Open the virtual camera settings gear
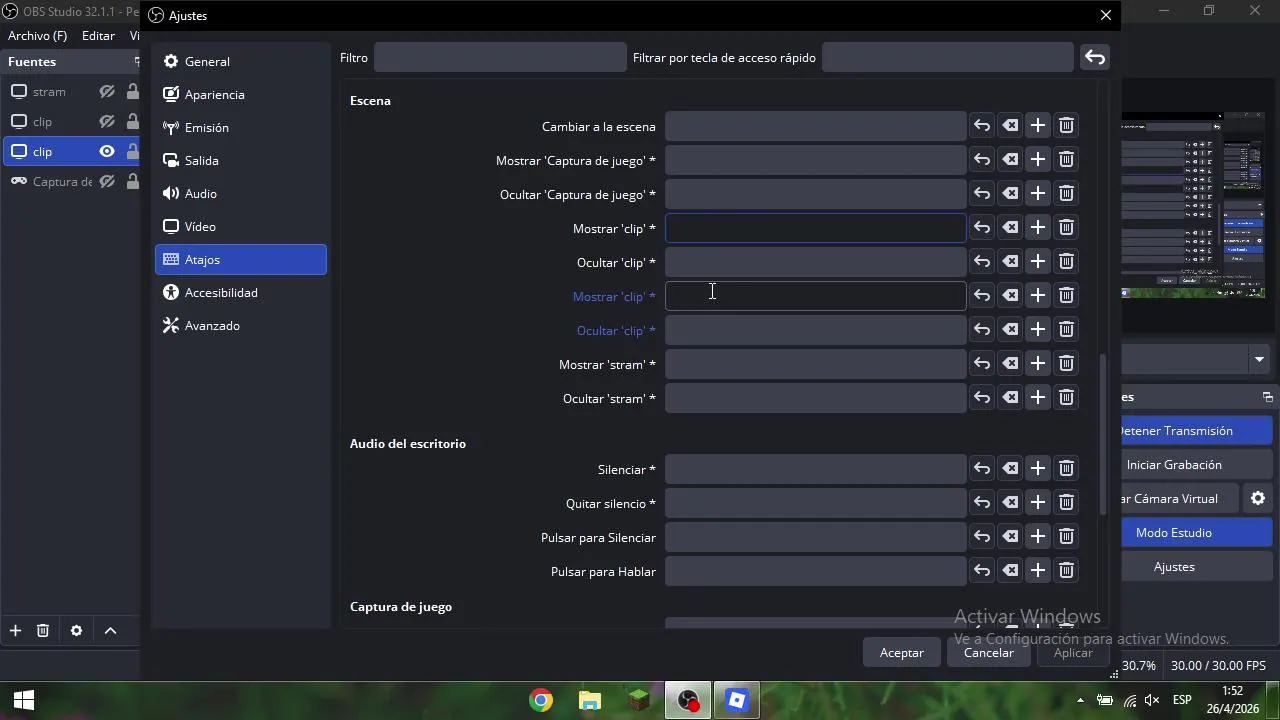 coord(1258,498)
